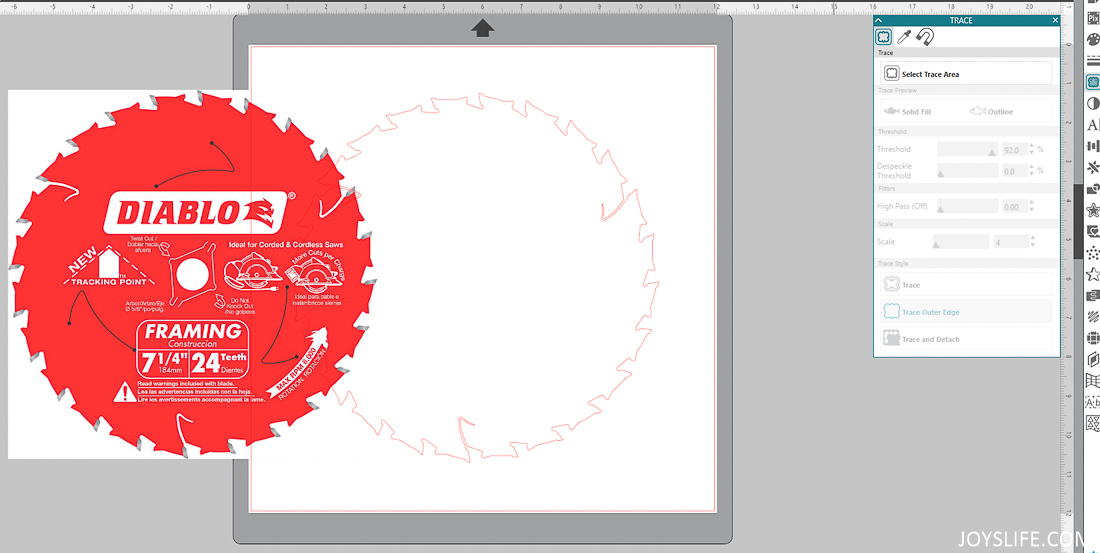Increase Scale with the up arrow
Screen dimensions: 1100x553
click(1031, 239)
